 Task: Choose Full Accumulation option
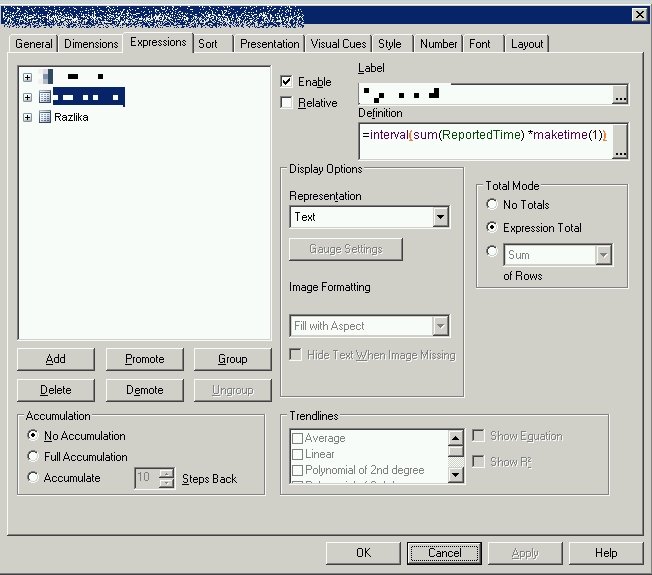pyautogui.click(x=33, y=456)
